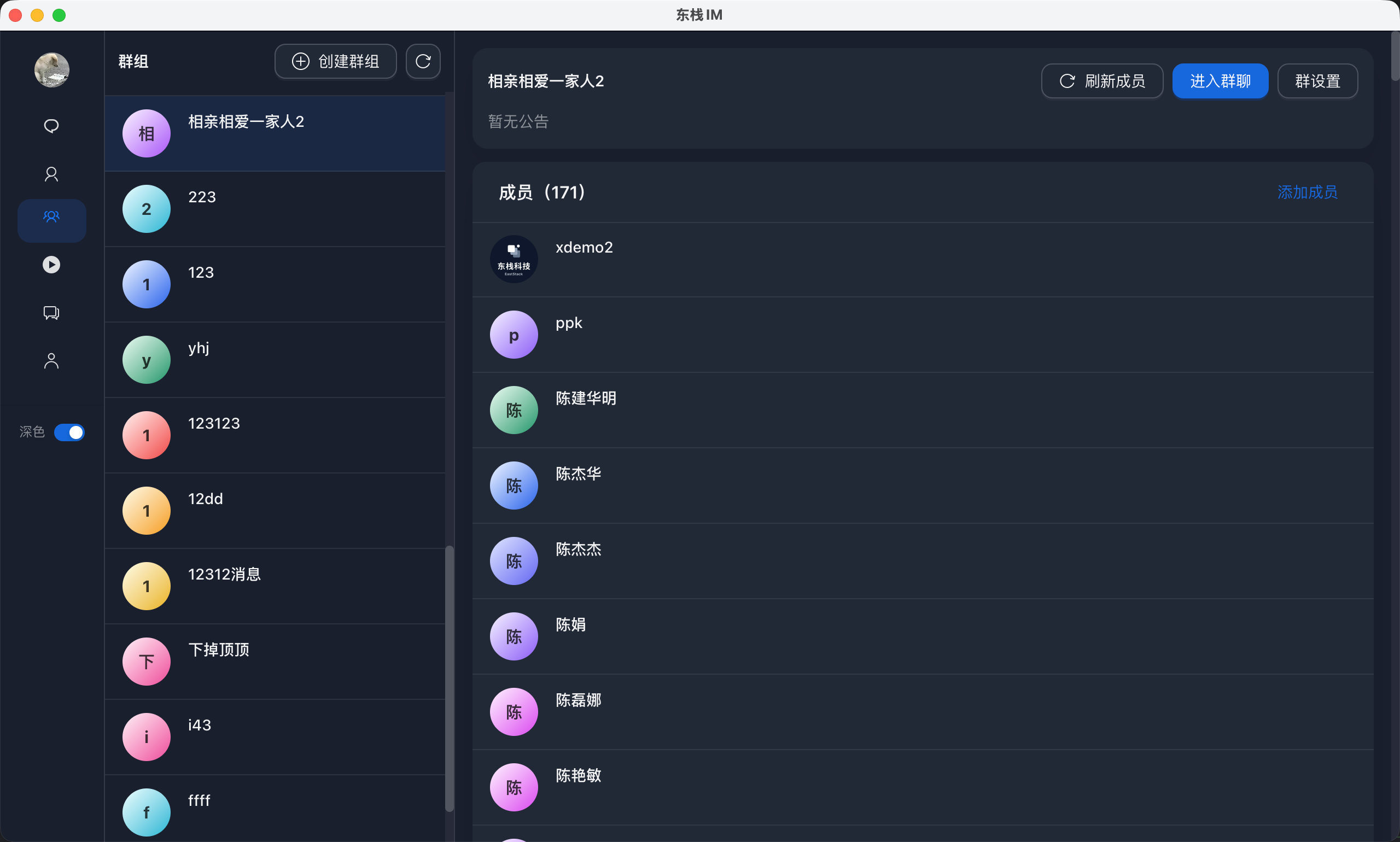This screenshot has width=1400, height=842.
Task: Select the i43 group
Action: coord(275,737)
